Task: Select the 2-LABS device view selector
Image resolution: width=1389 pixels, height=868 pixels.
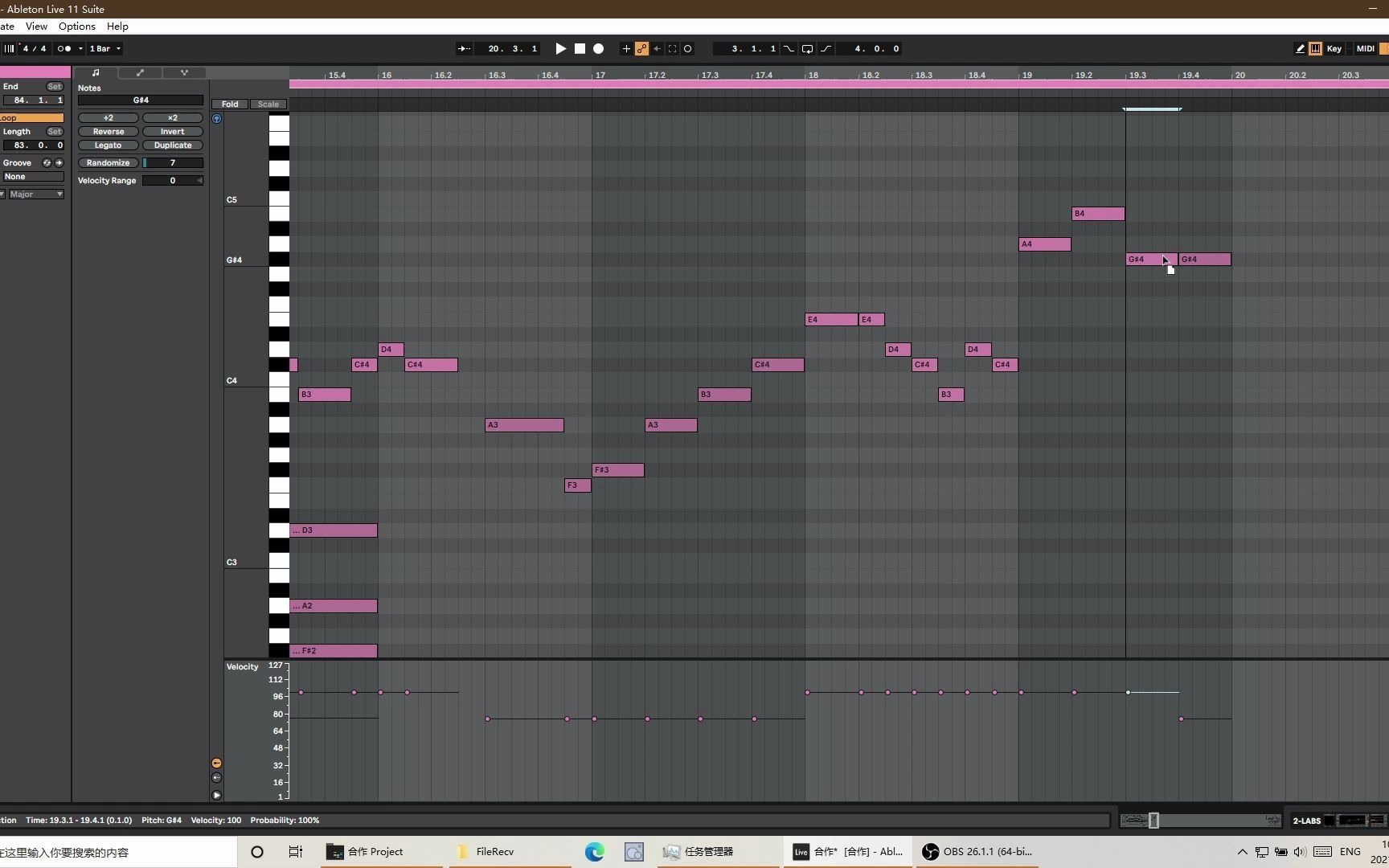Action: point(1306,821)
